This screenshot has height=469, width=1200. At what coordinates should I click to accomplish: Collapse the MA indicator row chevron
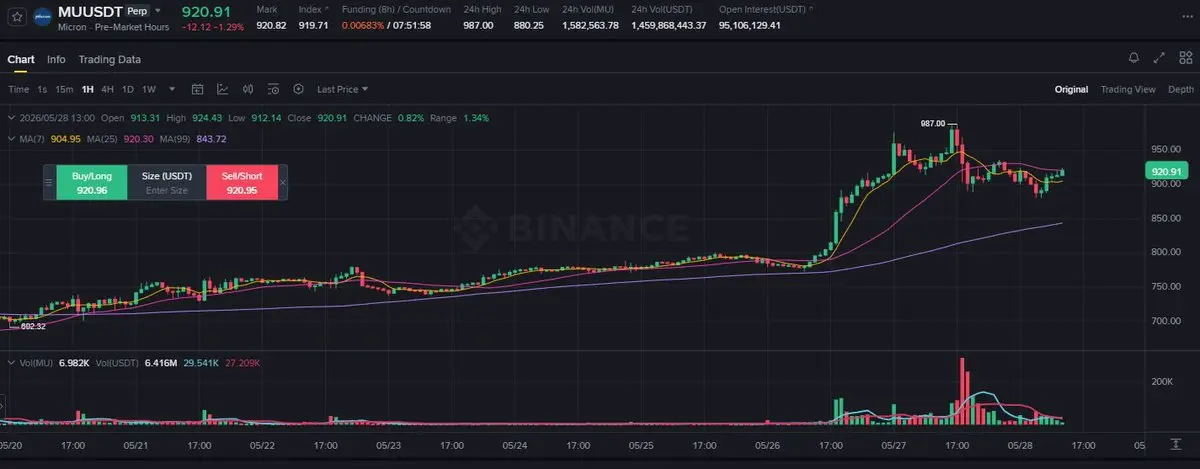[13, 138]
